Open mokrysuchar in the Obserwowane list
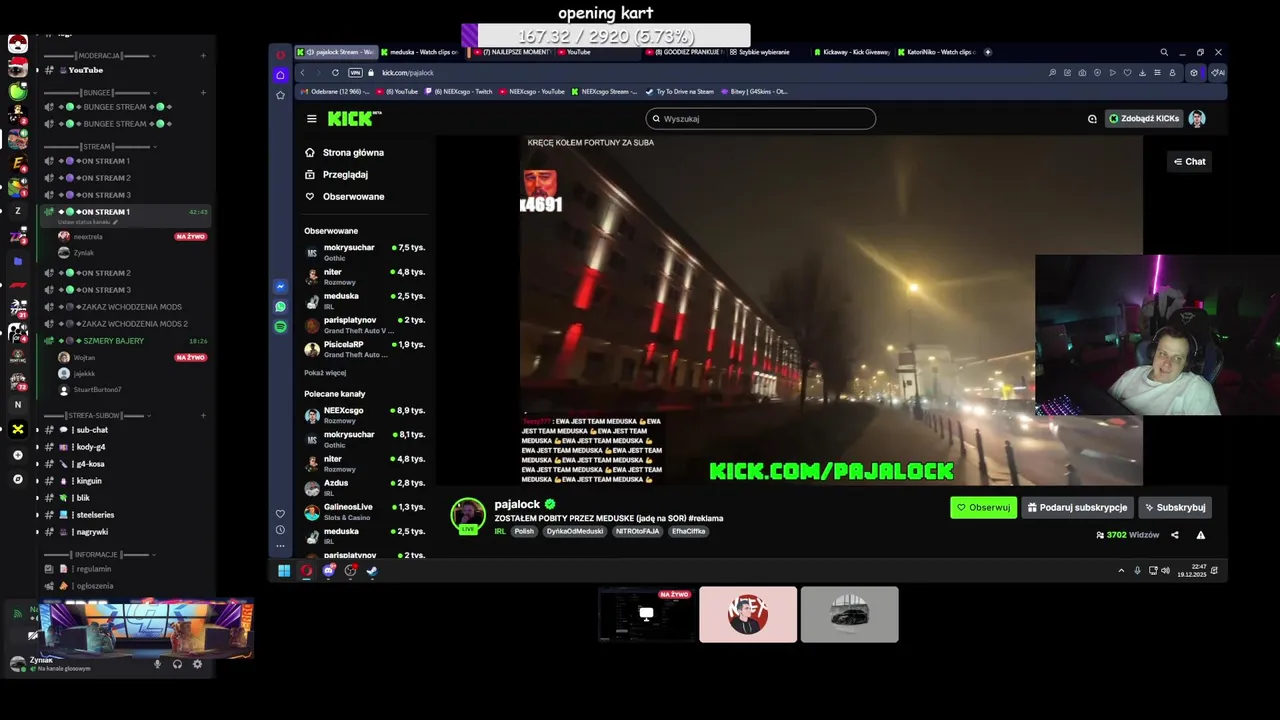Screen dimensions: 1280x720 (x=365, y=251)
